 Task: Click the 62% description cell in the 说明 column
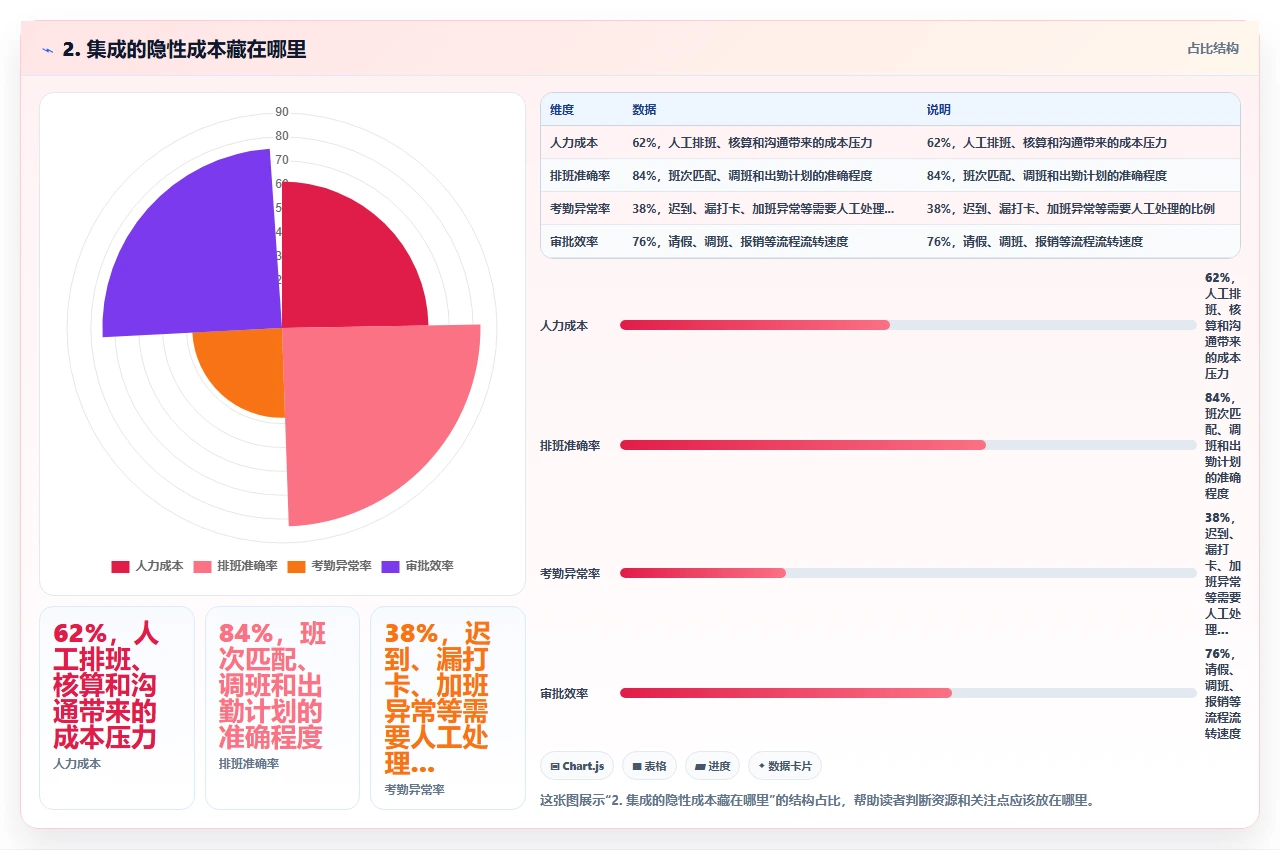[1078, 143]
